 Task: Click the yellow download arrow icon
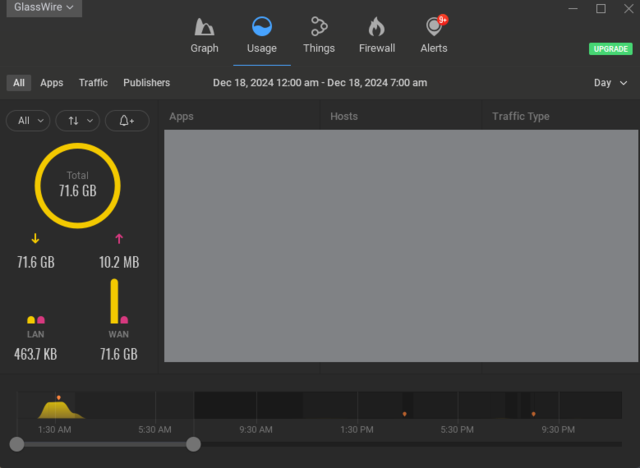coord(36,238)
